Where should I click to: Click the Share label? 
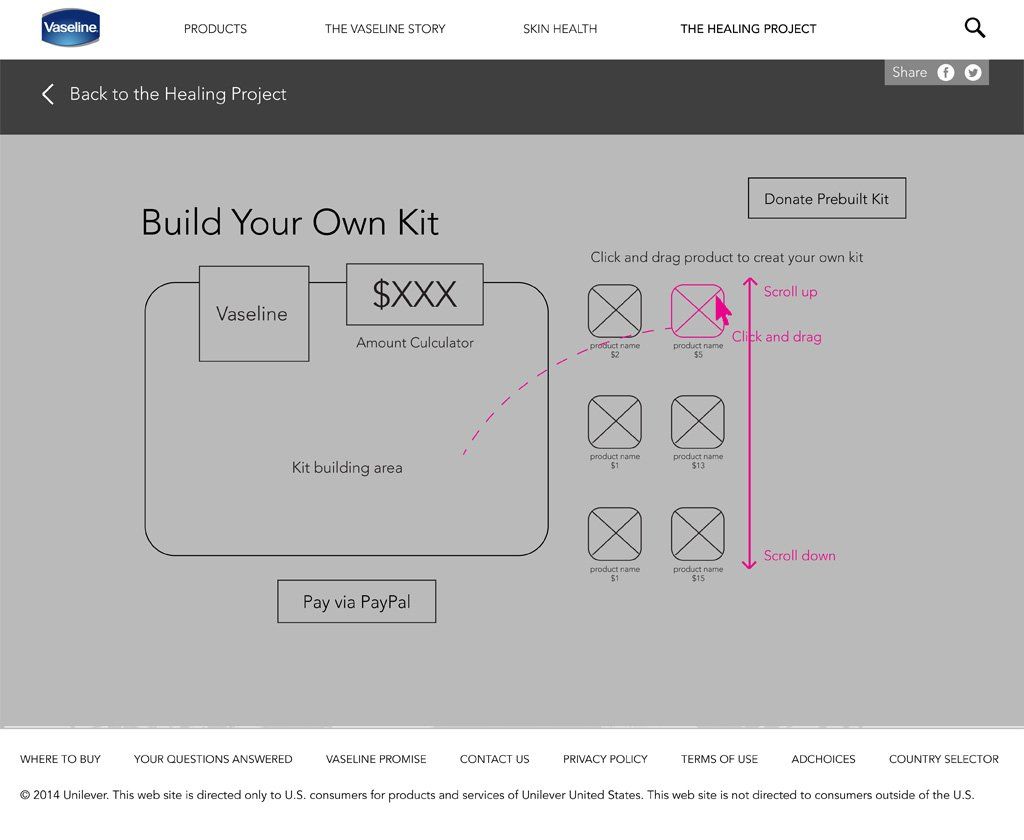click(x=910, y=73)
